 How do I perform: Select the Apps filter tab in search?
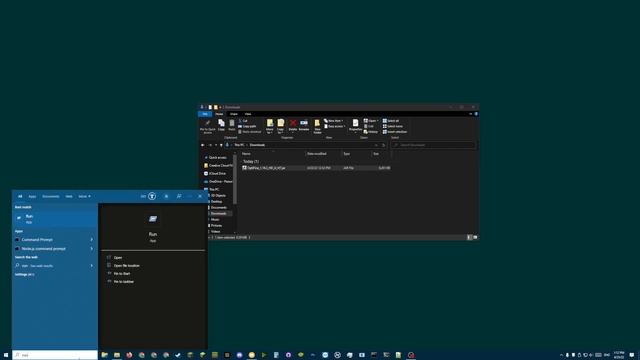(x=32, y=196)
